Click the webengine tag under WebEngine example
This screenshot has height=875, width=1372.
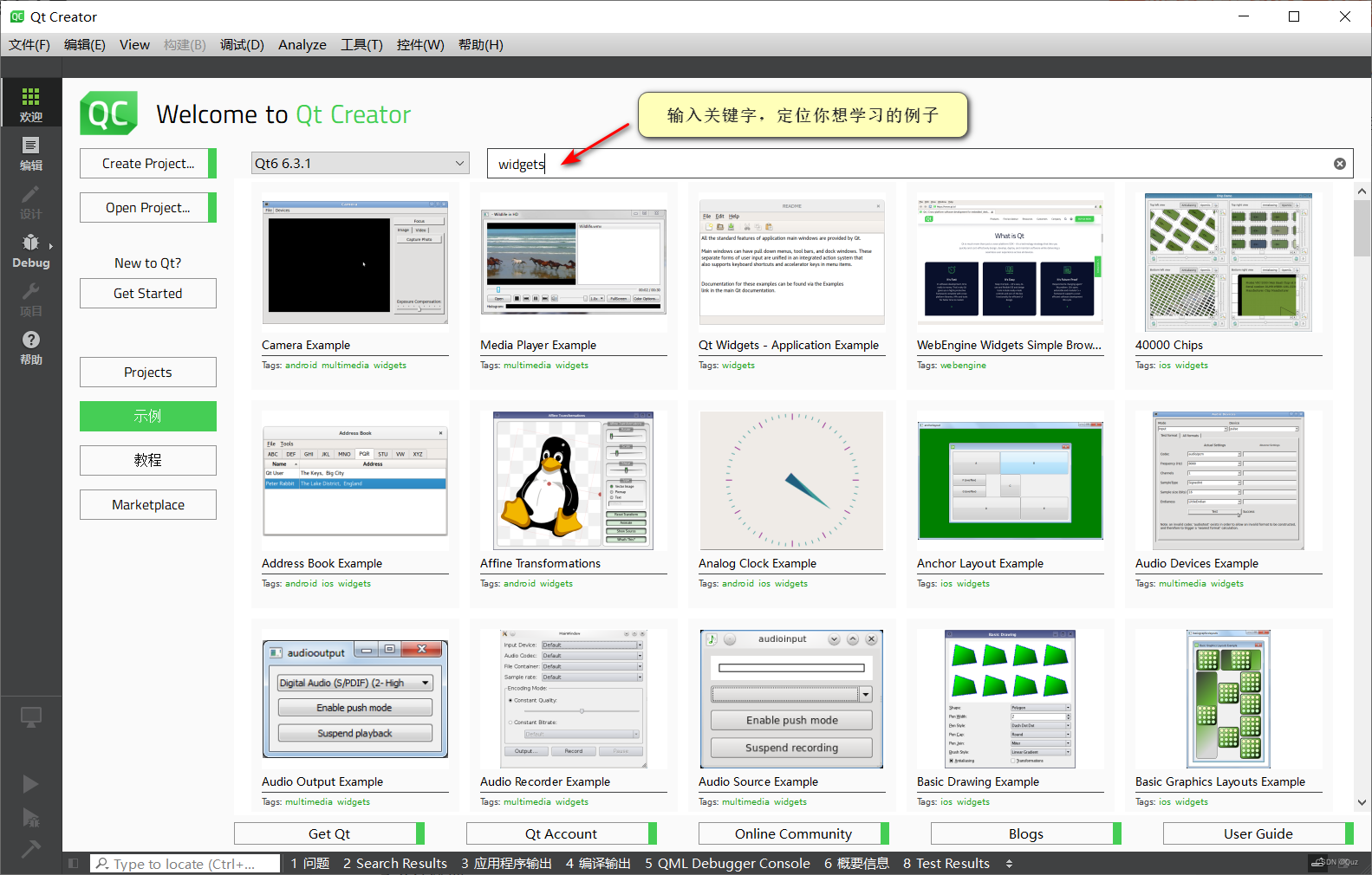click(963, 366)
